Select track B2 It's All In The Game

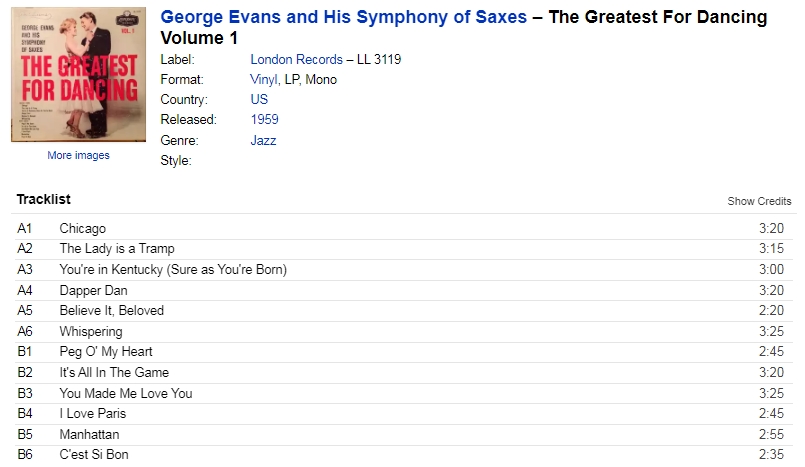(402, 373)
